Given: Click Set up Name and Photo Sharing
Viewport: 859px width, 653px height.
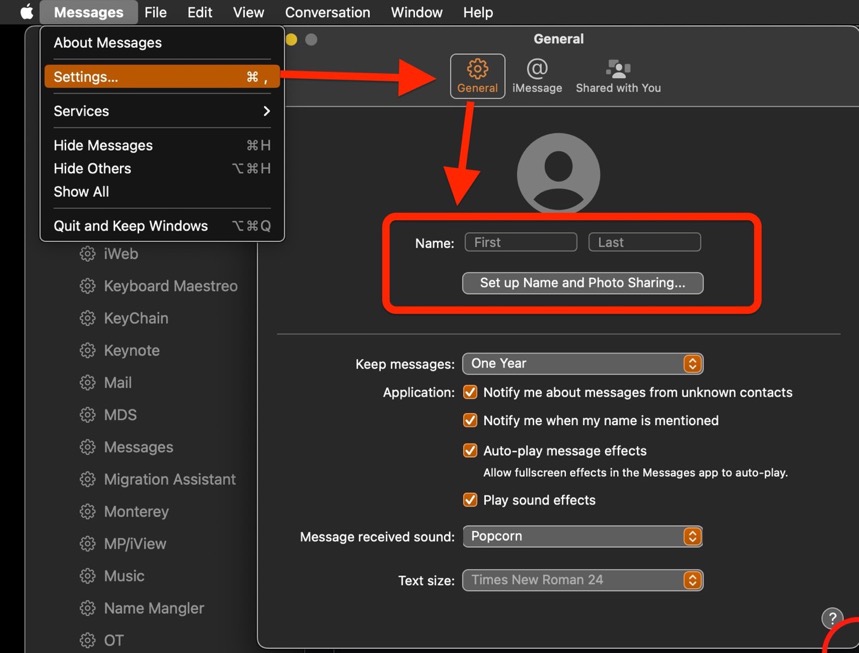Looking at the screenshot, I should (x=582, y=283).
